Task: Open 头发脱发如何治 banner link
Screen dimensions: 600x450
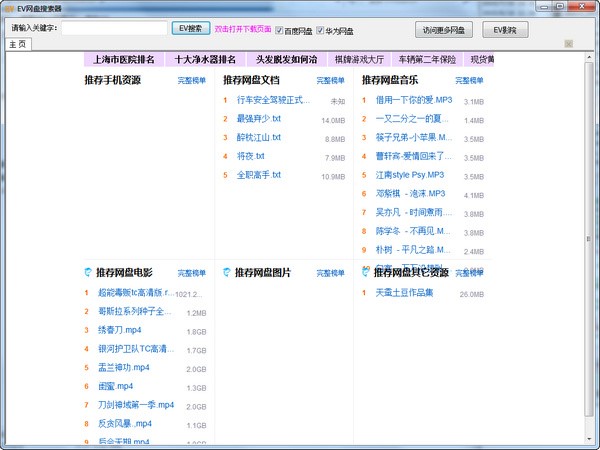Action: (x=286, y=59)
